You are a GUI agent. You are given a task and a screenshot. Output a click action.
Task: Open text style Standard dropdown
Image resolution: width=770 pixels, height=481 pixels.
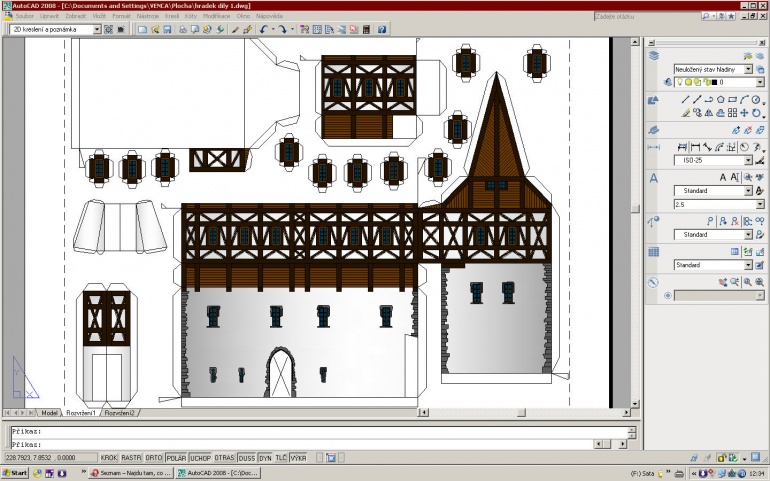point(748,191)
